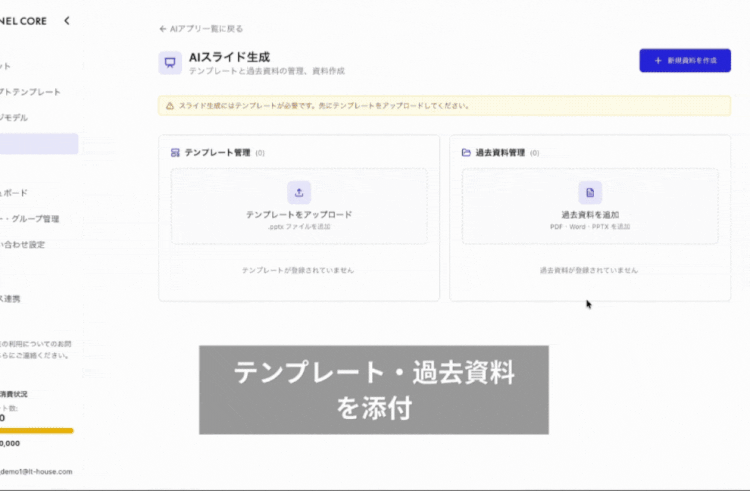Click the past material document icon
750x491 pixels.
tap(590, 193)
